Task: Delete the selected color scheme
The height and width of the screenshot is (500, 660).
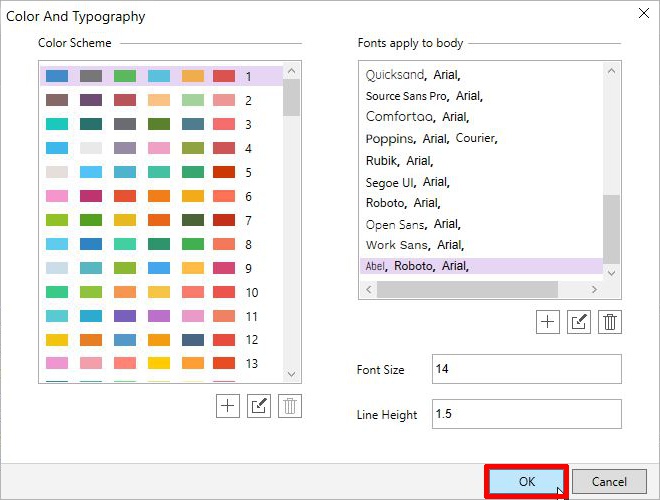Action: [290, 406]
